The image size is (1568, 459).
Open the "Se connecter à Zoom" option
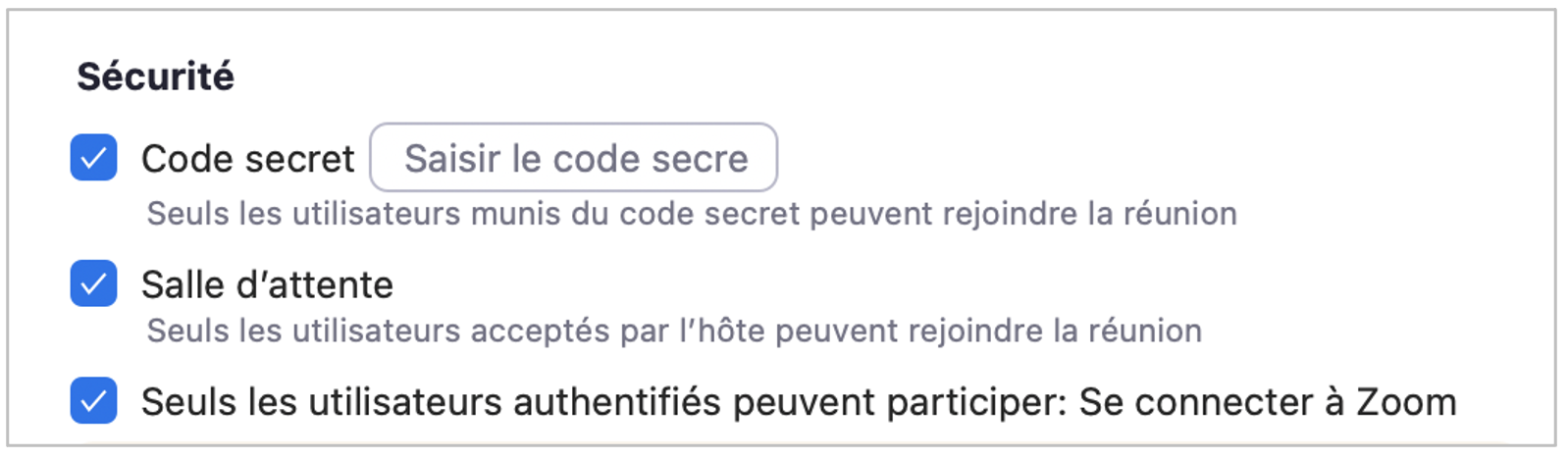(1267, 402)
